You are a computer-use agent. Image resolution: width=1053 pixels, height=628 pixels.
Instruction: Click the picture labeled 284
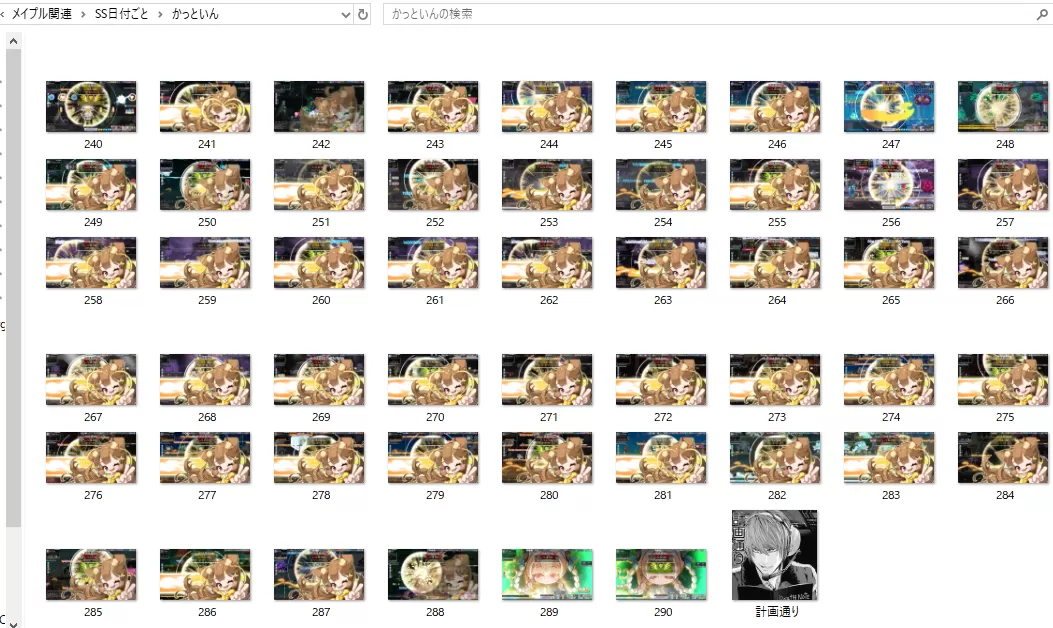pos(1003,457)
